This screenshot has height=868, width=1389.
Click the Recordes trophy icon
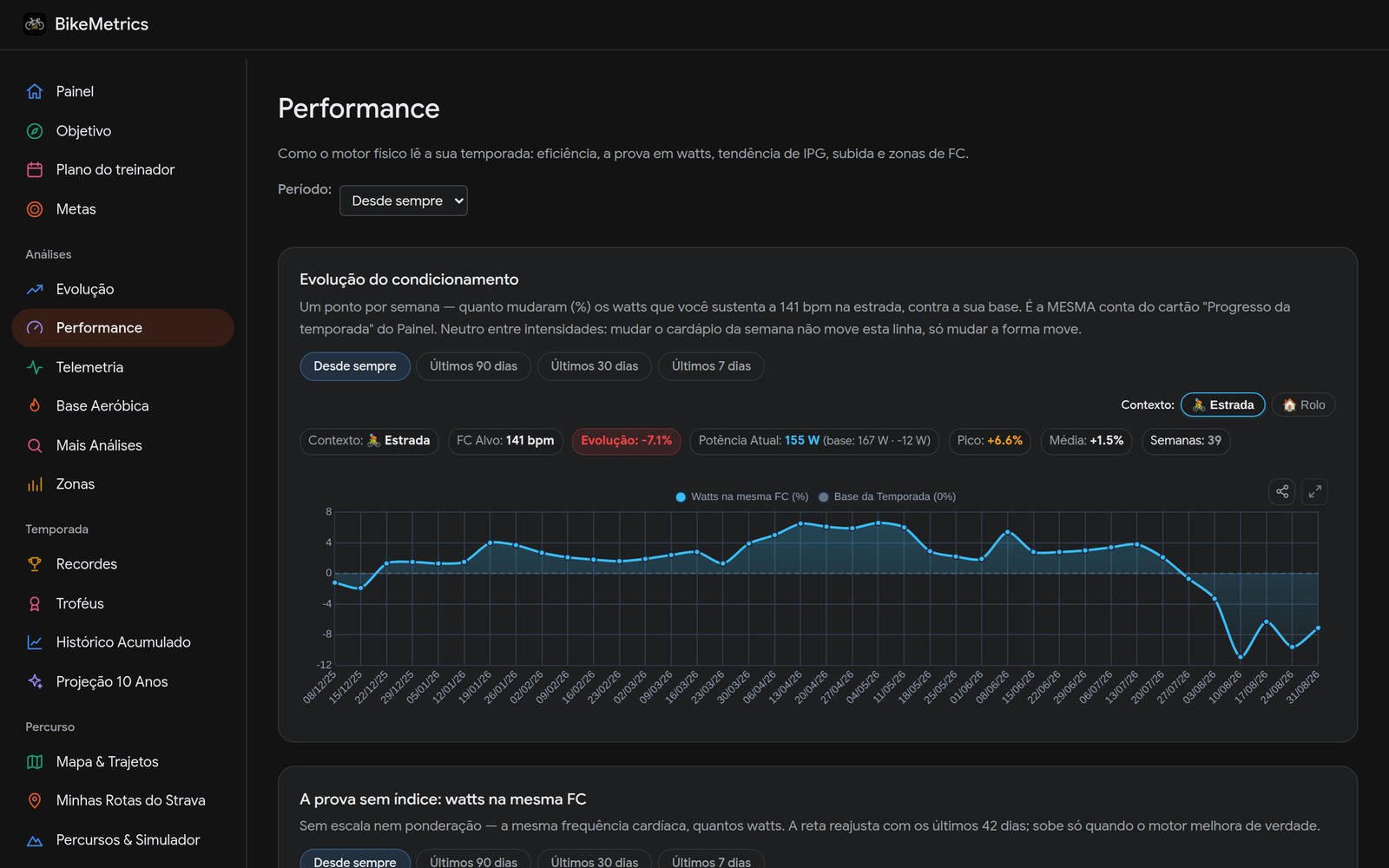[x=35, y=564]
